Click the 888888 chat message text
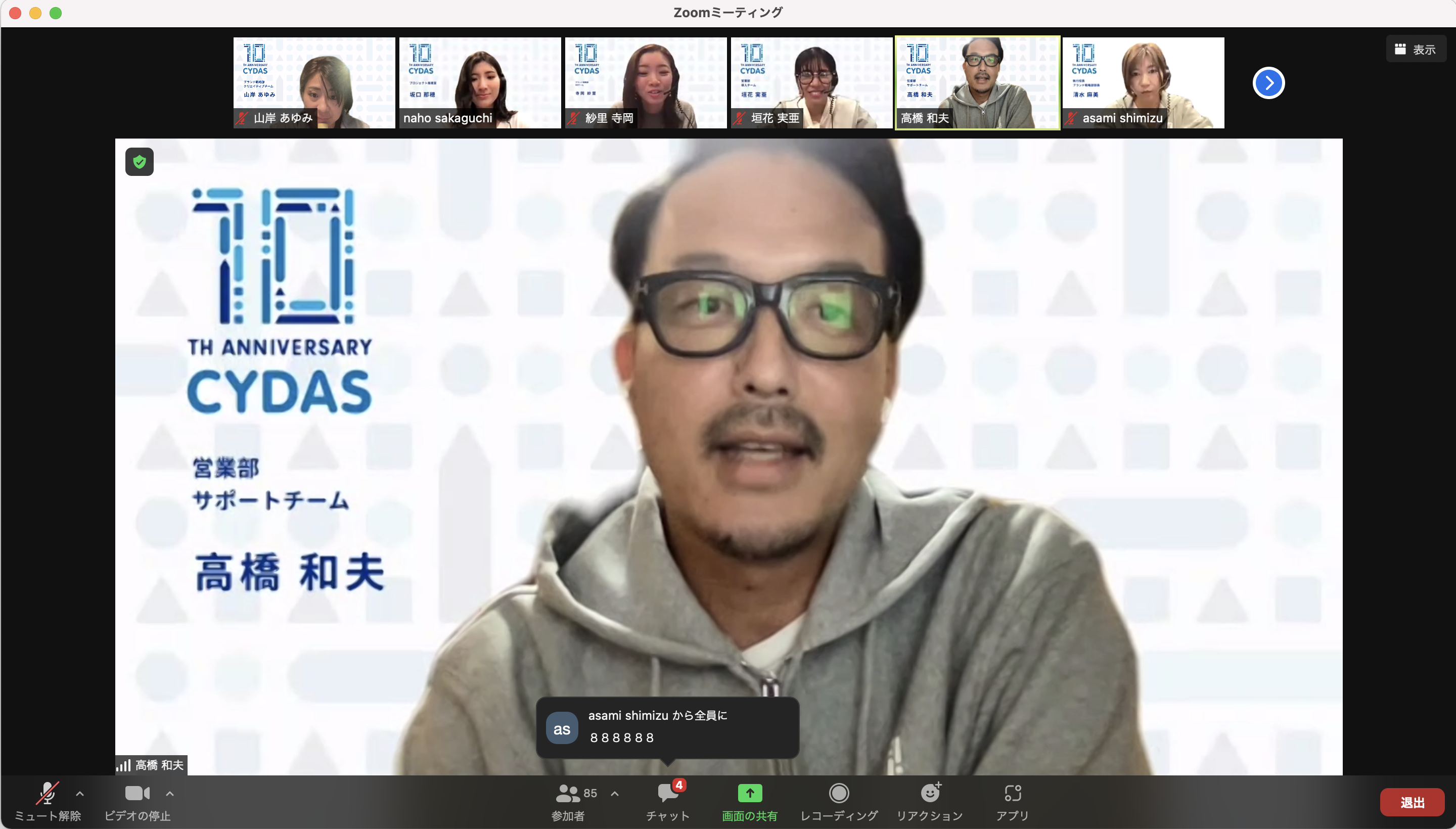This screenshot has height=829, width=1456. [622, 738]
